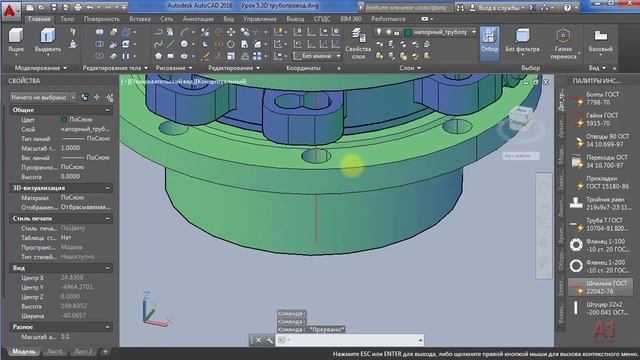Screen dimensions: 640x360
Task: Click the Undo arrow in quick access
Action: (x=90, y=7)
